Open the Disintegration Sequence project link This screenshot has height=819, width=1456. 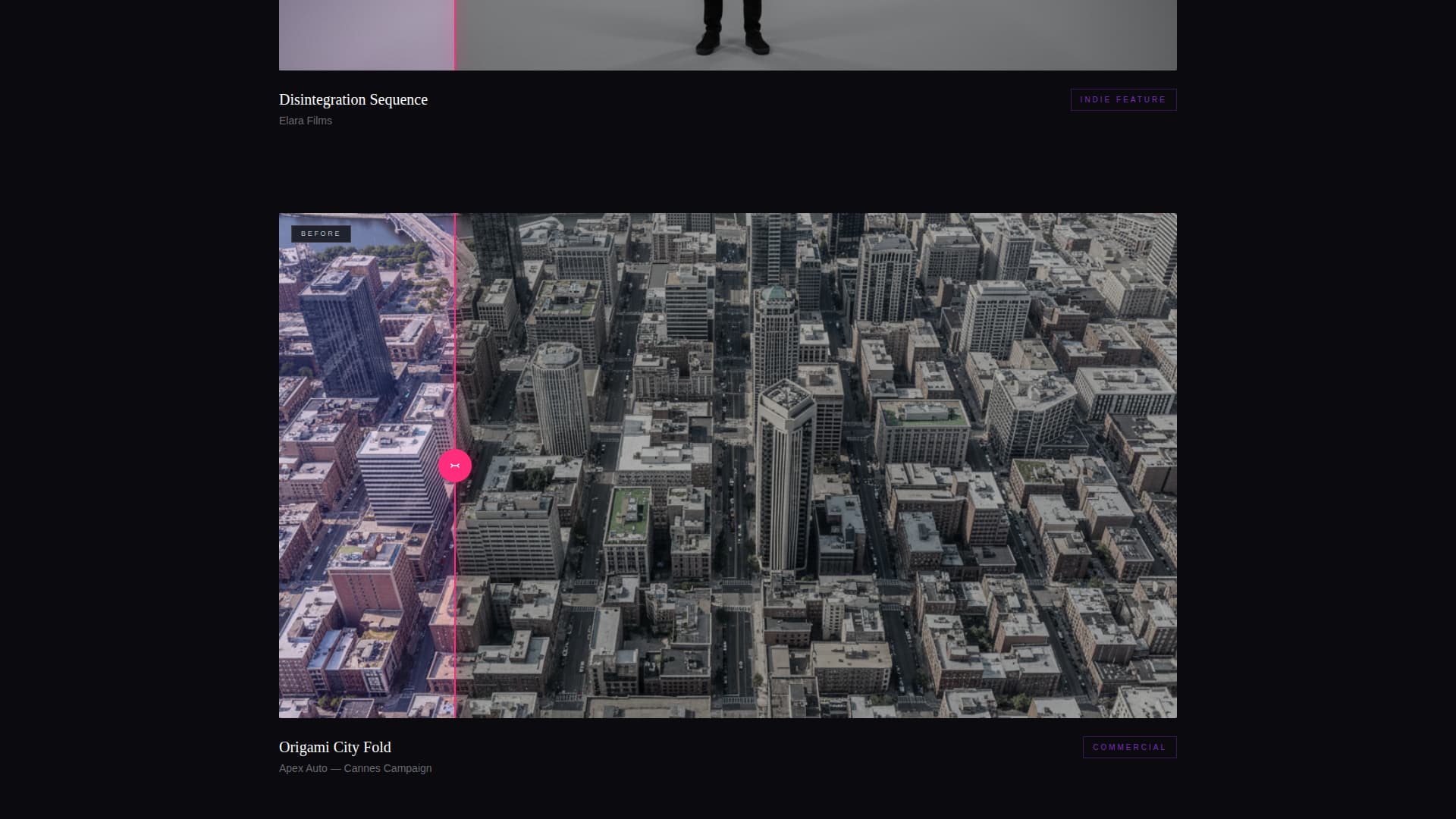coord(353,99)
